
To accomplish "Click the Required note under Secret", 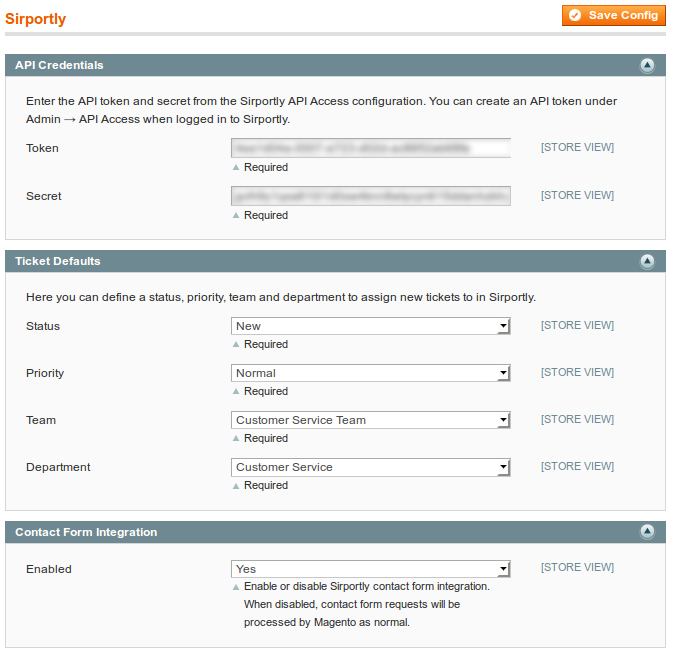I will pyautogui.click(x=266, y=215).
